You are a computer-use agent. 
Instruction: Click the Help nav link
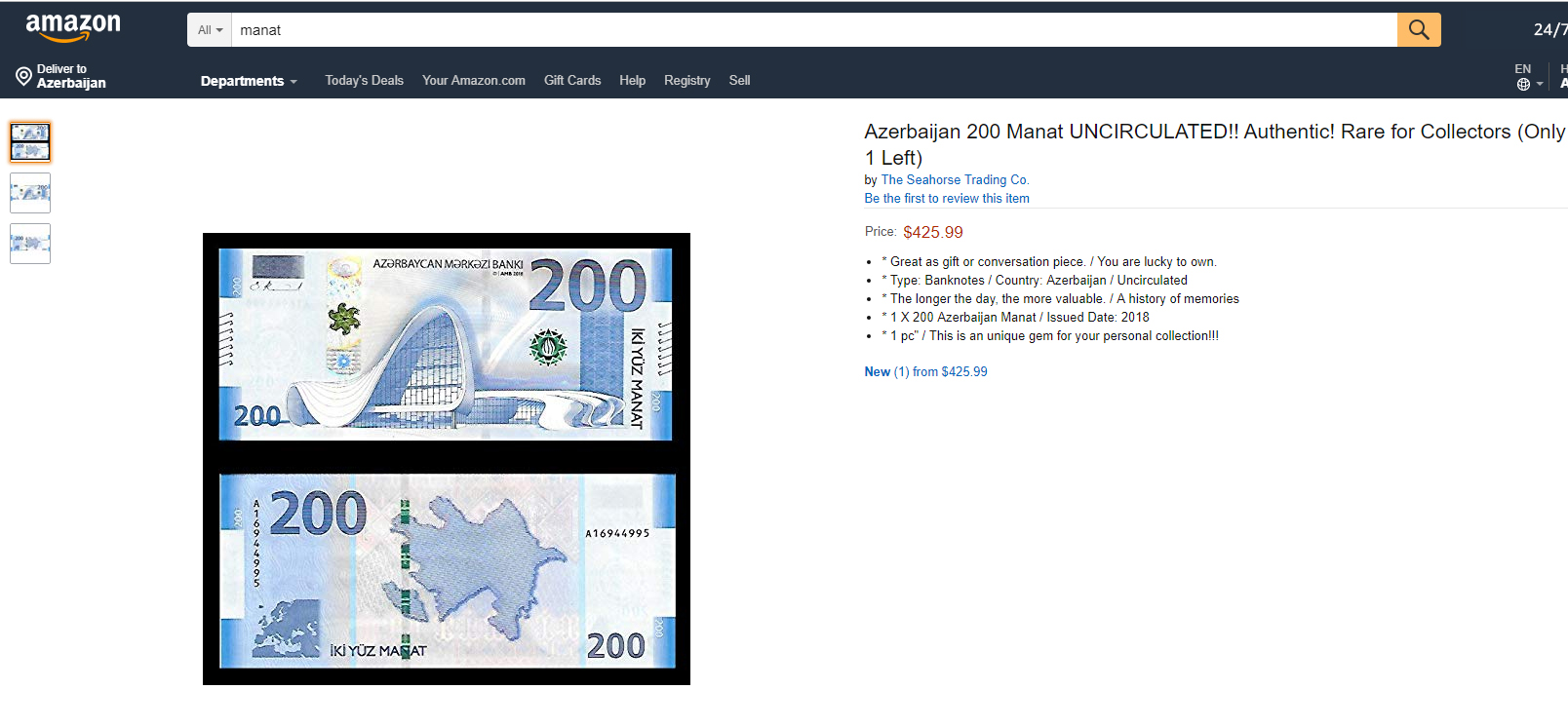[632, 81]
